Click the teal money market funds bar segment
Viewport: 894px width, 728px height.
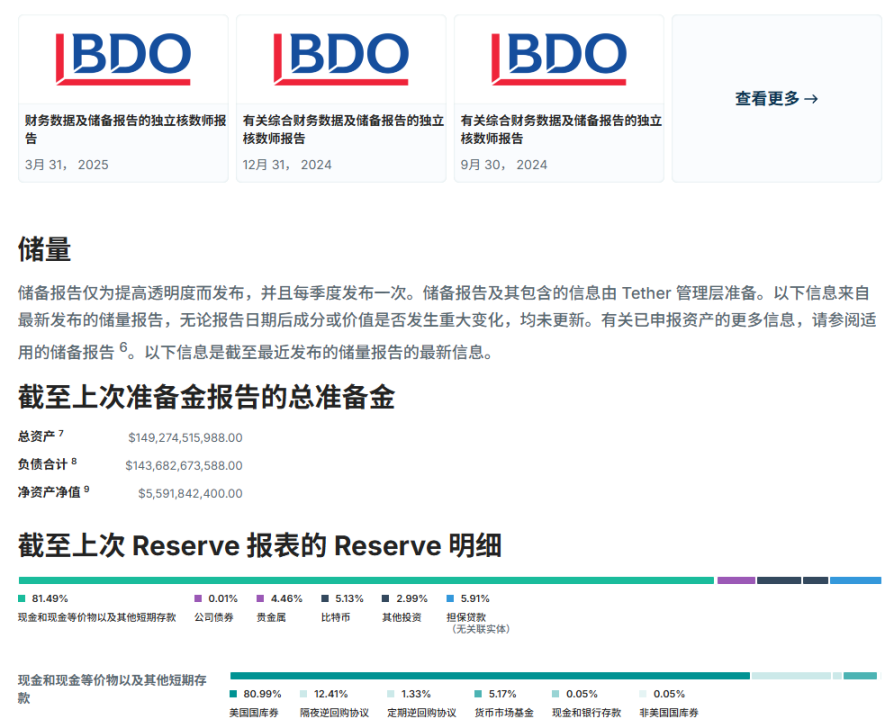(x=860, y=676)
